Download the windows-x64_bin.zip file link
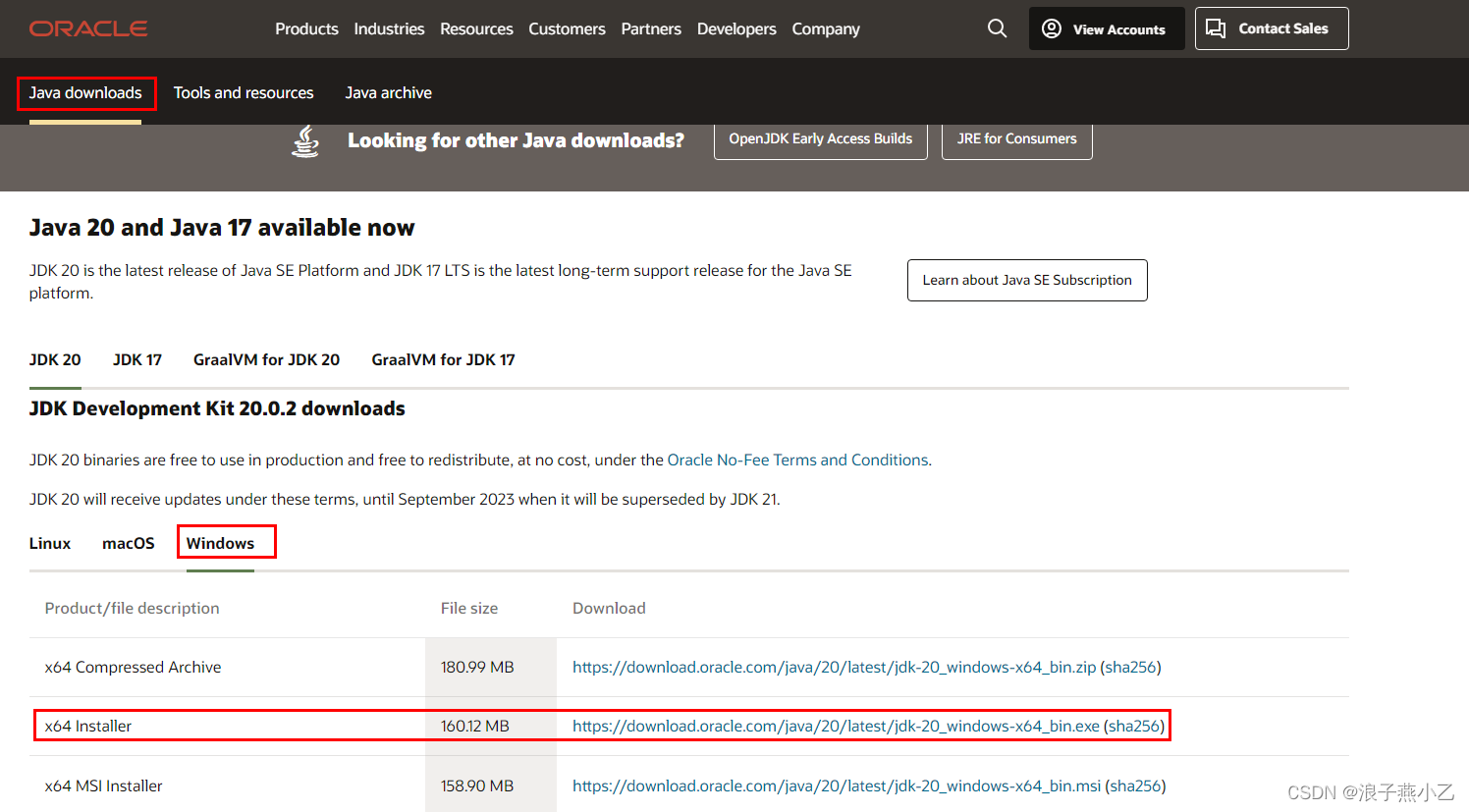The width and height of the screenshot is (1469, 812). (x=834, y=667)
